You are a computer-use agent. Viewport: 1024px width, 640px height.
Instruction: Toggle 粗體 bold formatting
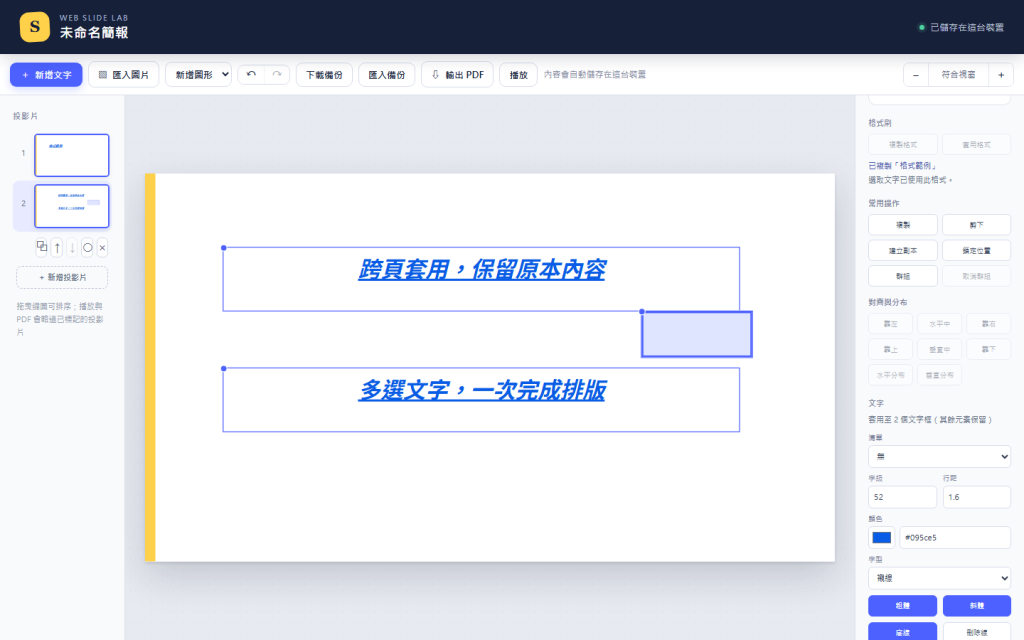(903, 605)
